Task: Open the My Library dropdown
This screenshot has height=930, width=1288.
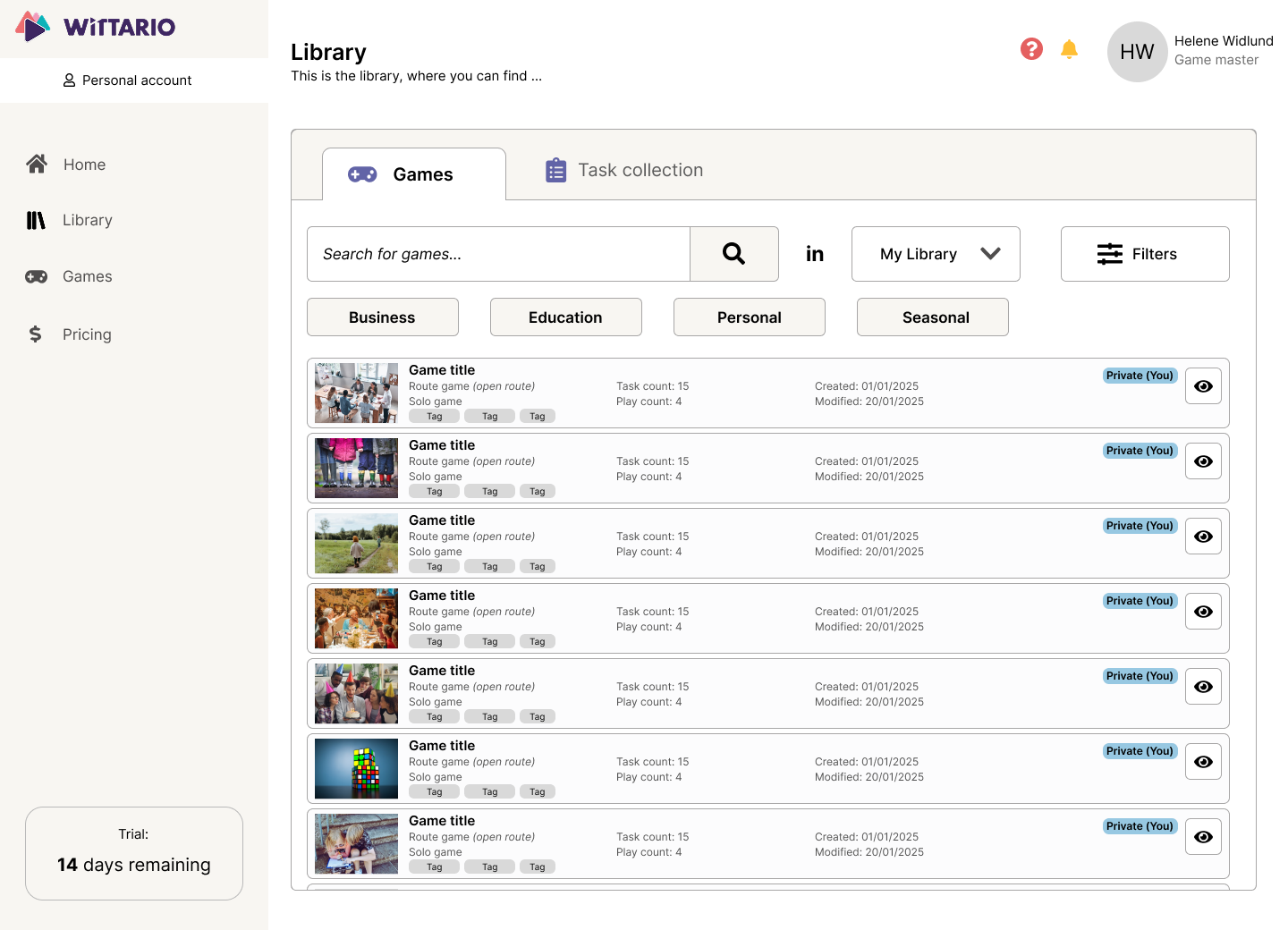Action: pos(936,254)
